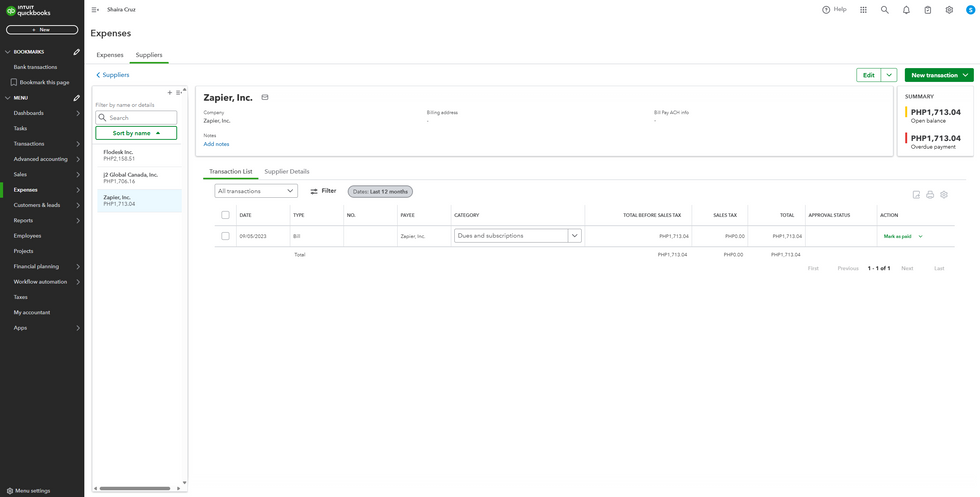Screen dimensions: 980x497
Task: Export the transaction list icon
Action: click(x=916, y=195)
